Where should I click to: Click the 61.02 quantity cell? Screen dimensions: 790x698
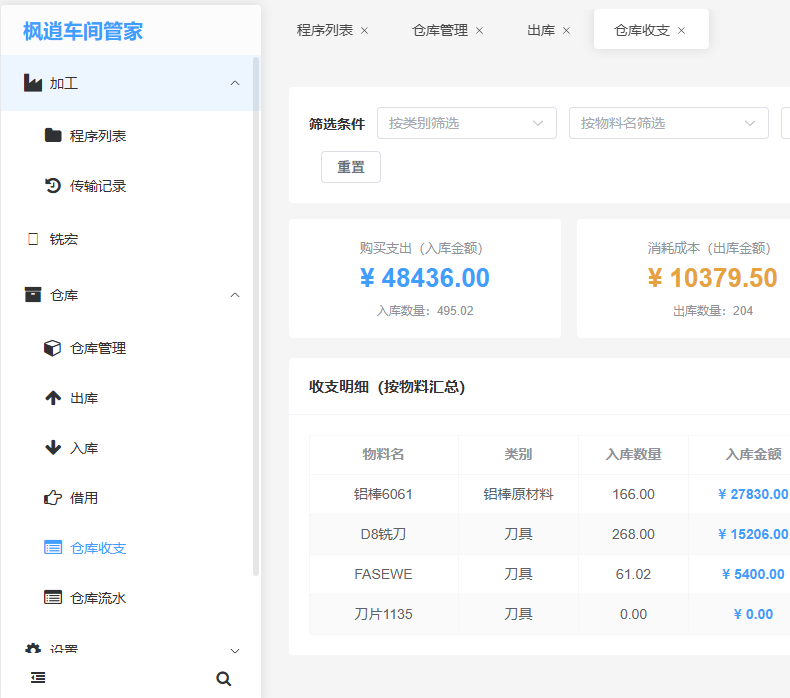[633, 574]
